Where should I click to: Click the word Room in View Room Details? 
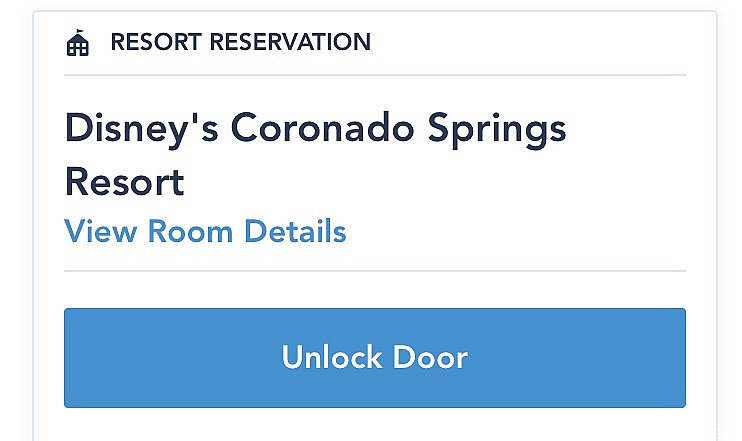tap(190, 231)
